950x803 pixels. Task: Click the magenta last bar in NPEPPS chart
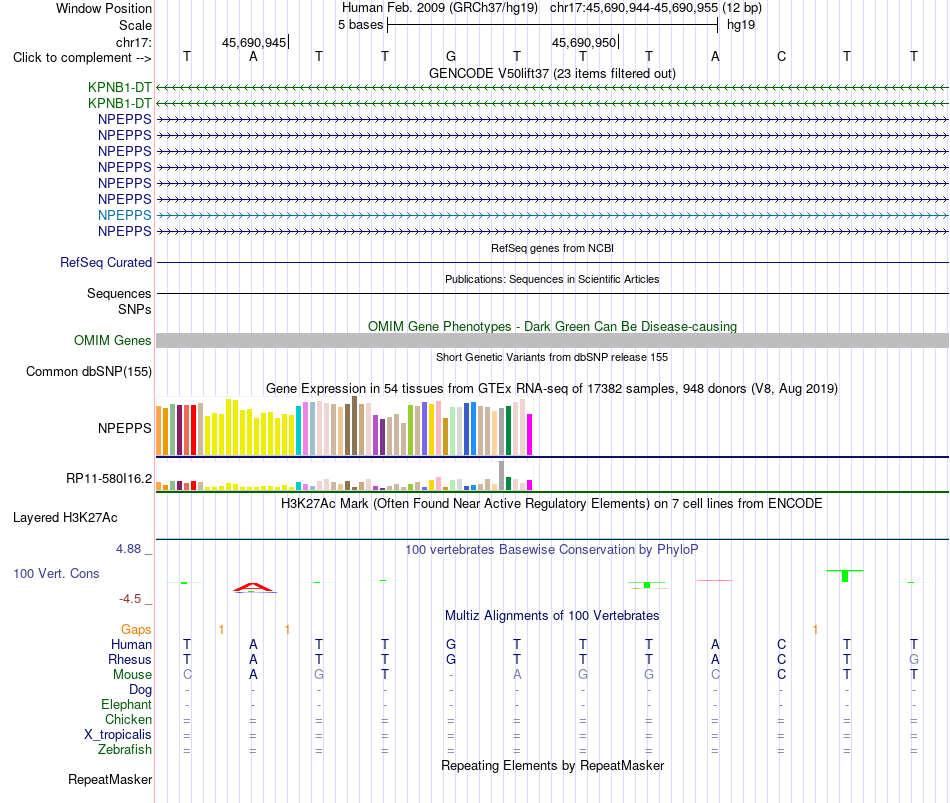click(530, 435)
